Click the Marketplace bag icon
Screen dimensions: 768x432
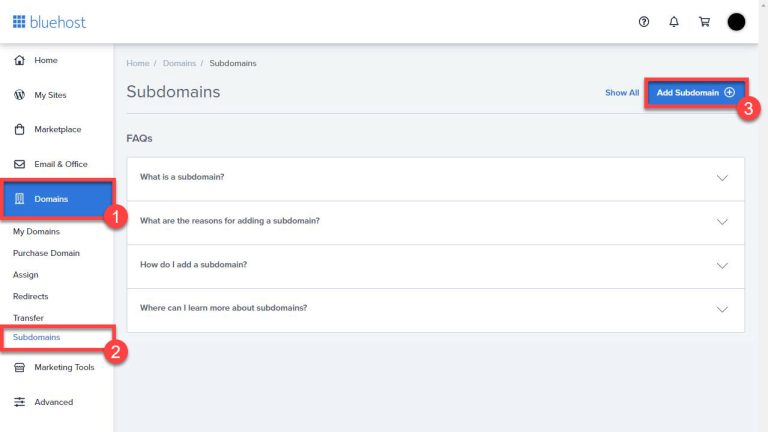click(x=19, y=129)
